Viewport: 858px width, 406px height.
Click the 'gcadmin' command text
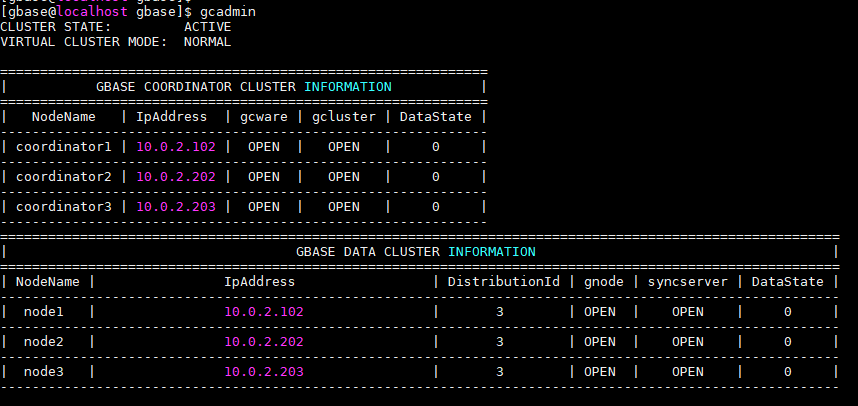228,11
